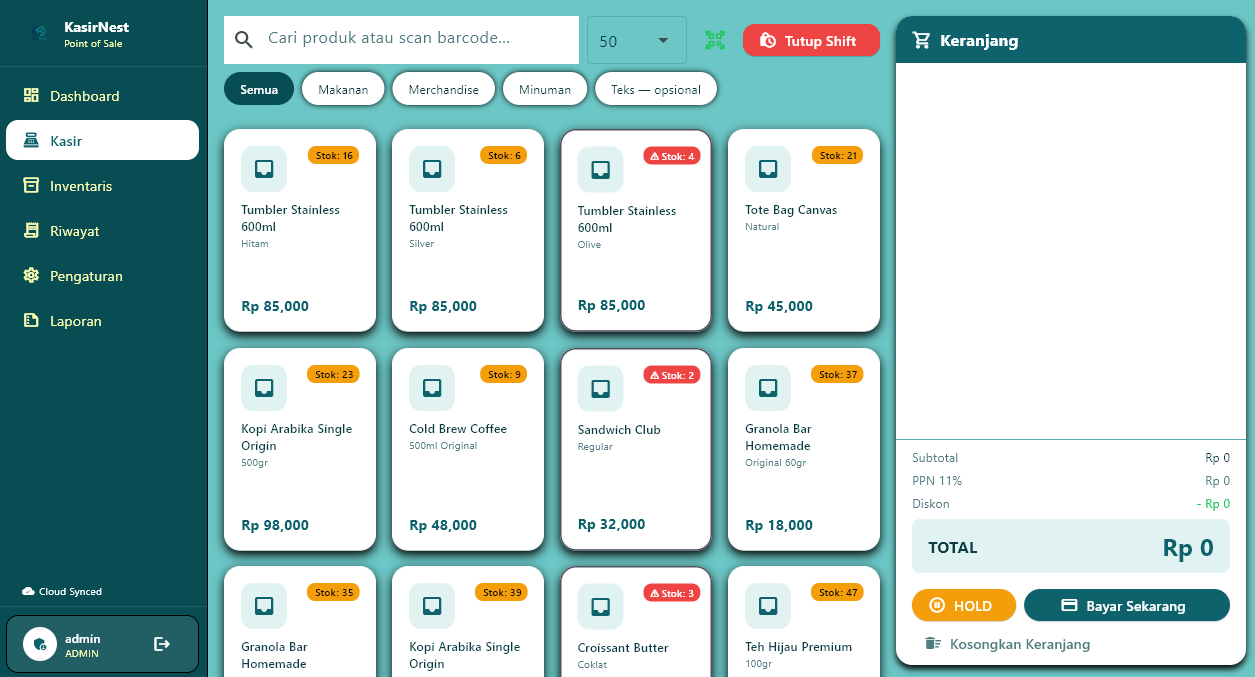Click the Cloud Synced status icon
Image resolution: width=1255 pixels, height=677 pixels.
(28, 592)
